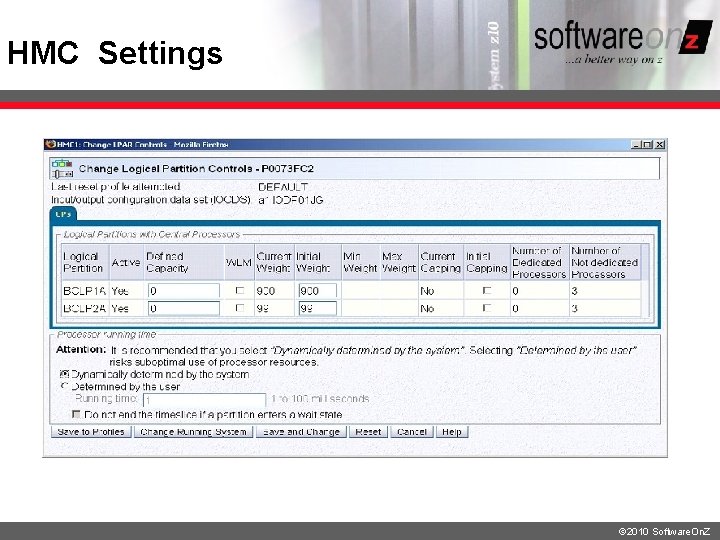Click the WLM column header
The height and width of the screenshot is (540, 720).
click(x=239, y=262)
